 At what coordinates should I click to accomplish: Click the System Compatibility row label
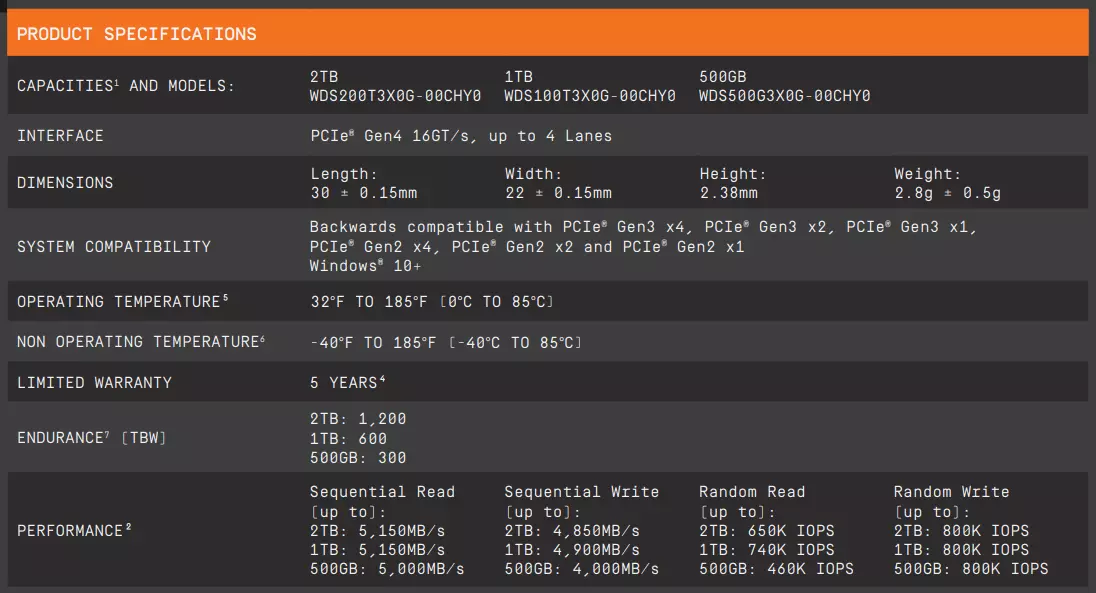coord(114,246)
